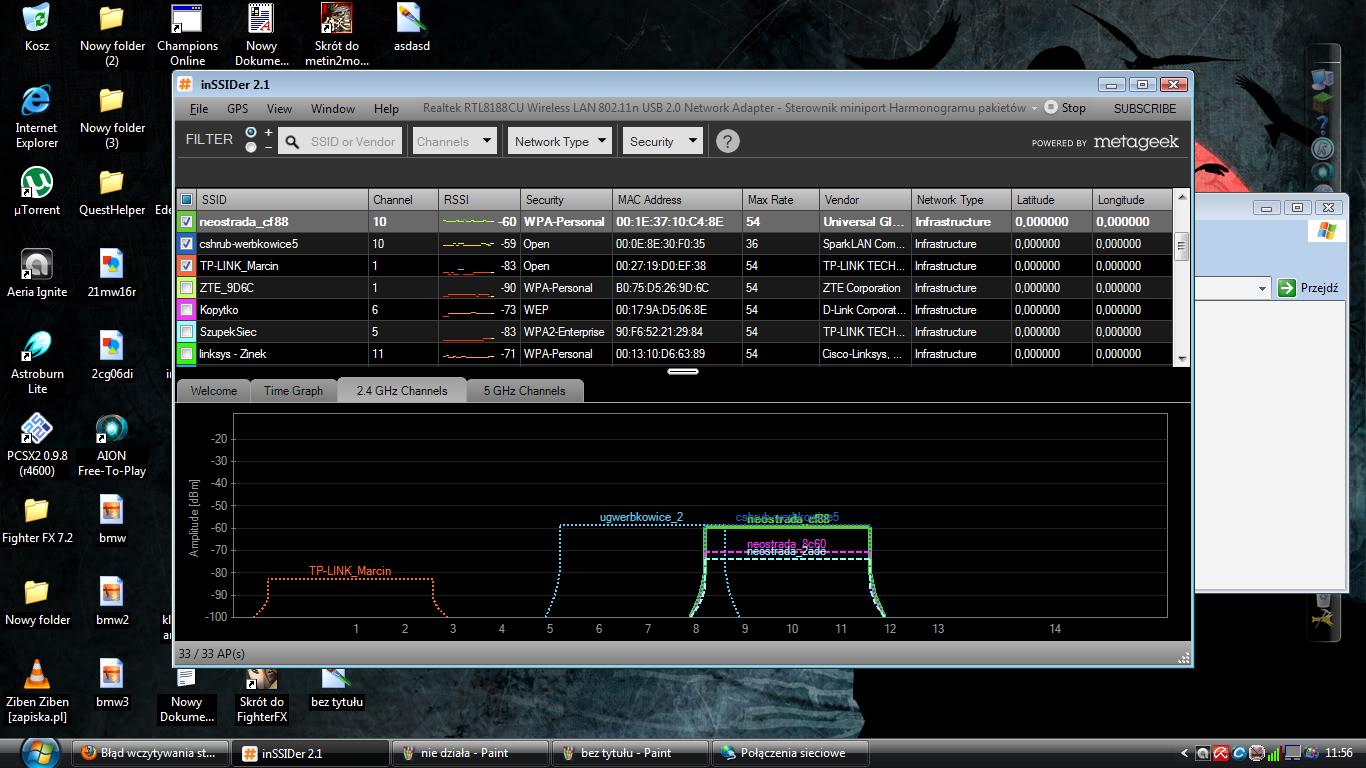Open the wireless adapter selection dropdown arrow

coord(1033,108)
